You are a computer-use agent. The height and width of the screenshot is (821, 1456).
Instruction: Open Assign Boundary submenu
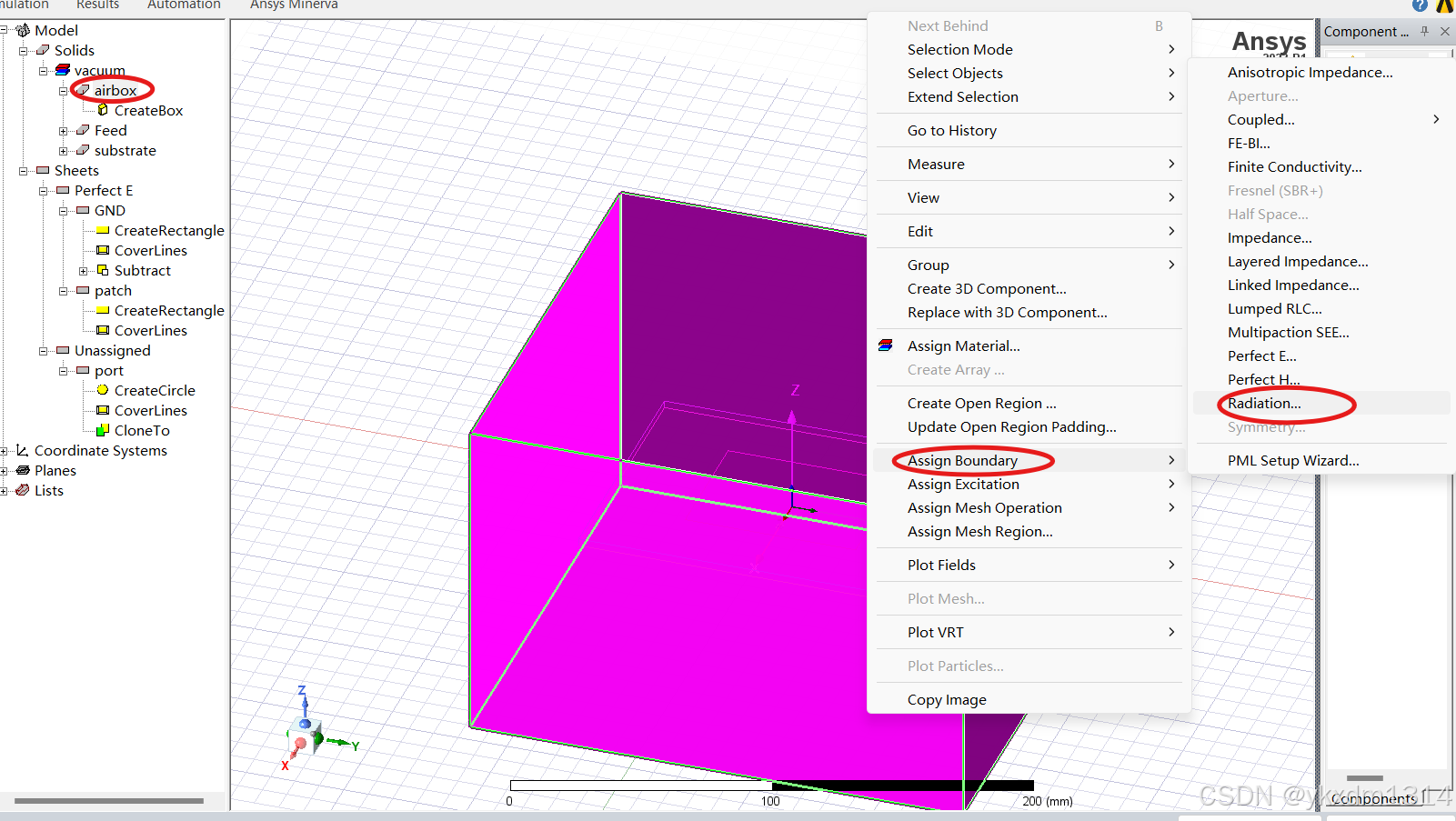coord(1029,460)
